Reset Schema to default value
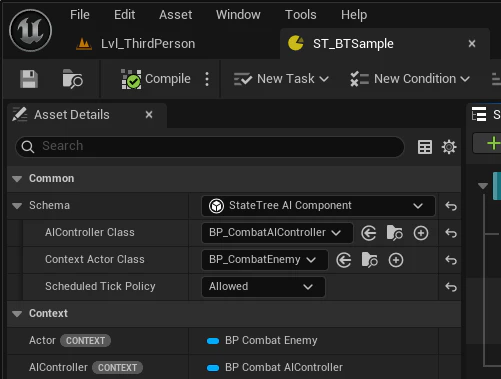Screen dimensions: 501x379 click(451, 206)
